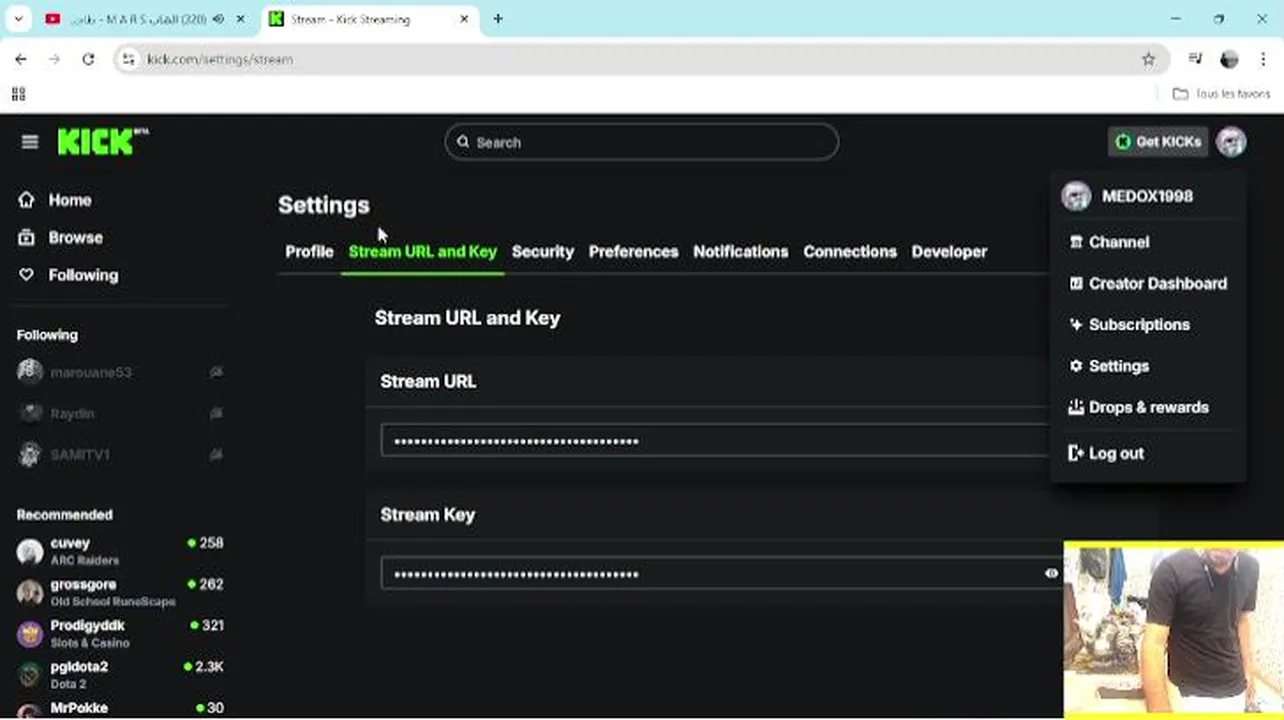This screenshot has width=1284, height=720.
Task: Open the Chrome profile icon
Action: click(x=1229, y=59)
